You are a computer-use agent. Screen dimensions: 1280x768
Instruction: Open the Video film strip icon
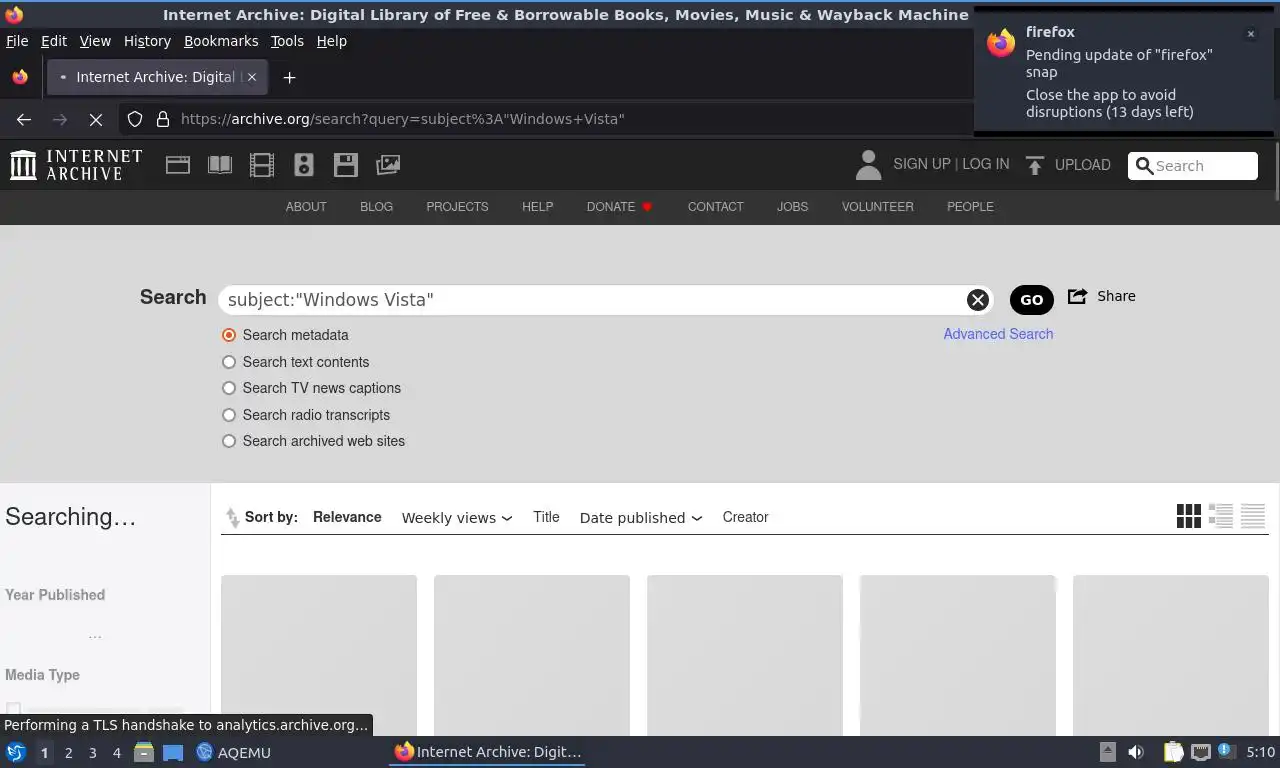pyautogui.click(x=262, y=165)
